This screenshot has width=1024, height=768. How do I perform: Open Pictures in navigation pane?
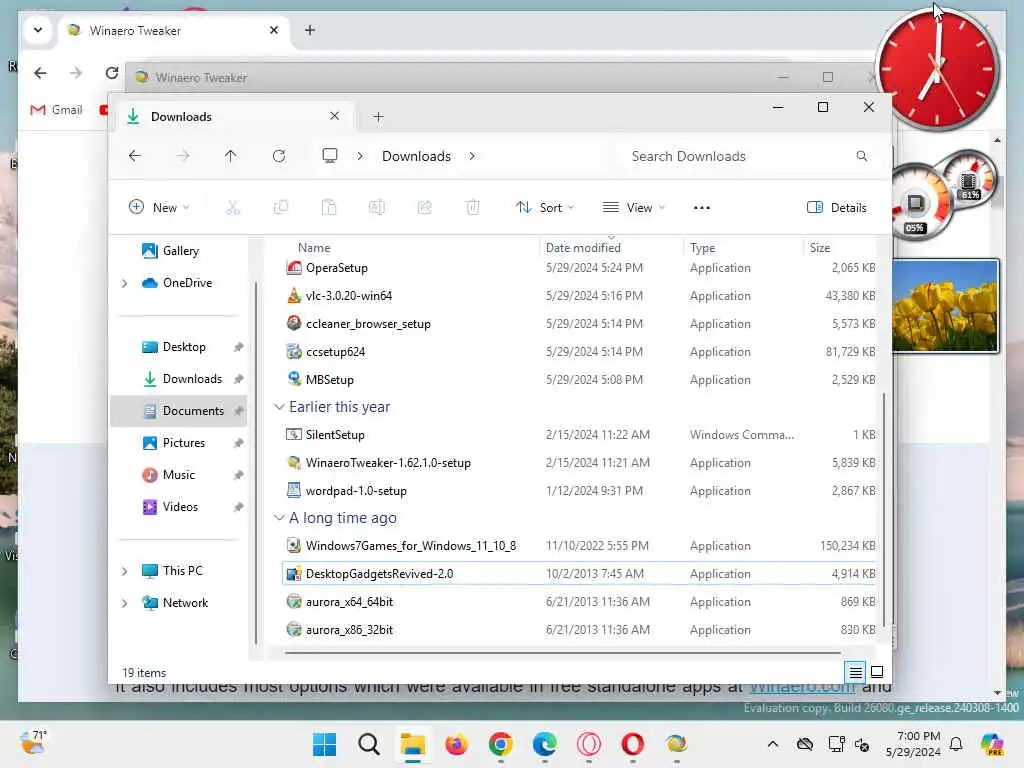coord(184,443)
